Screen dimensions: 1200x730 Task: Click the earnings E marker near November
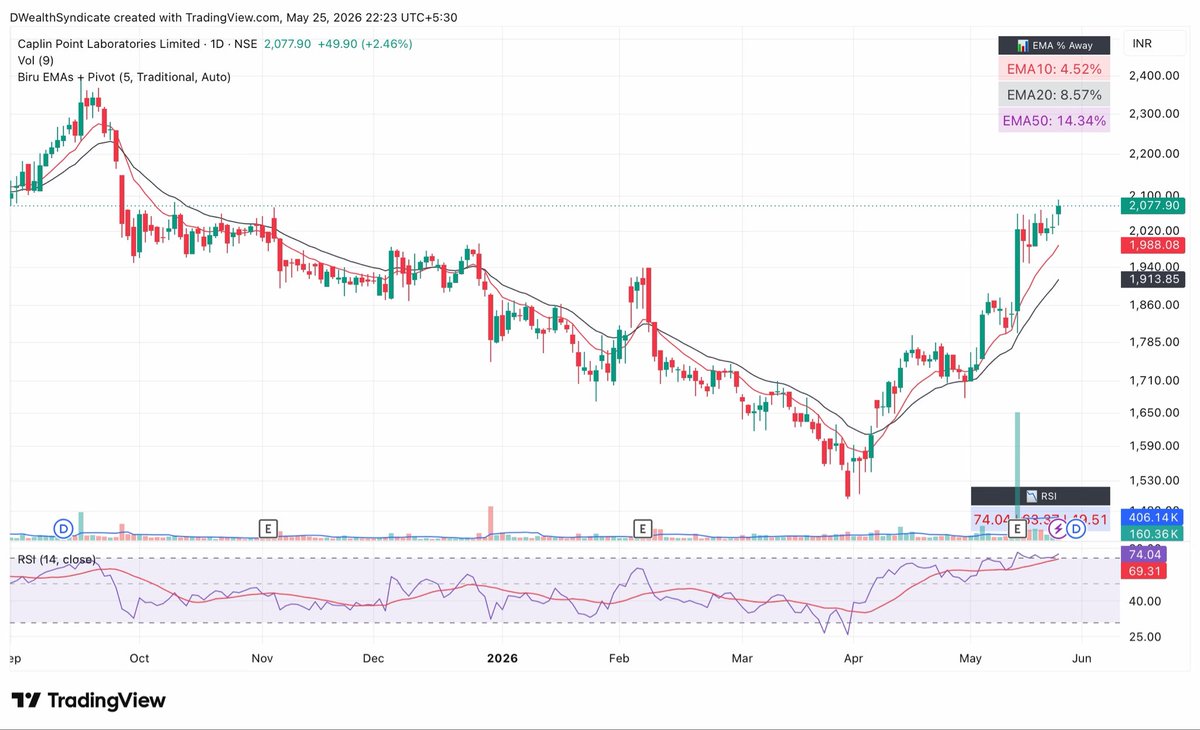pos(267,527)
